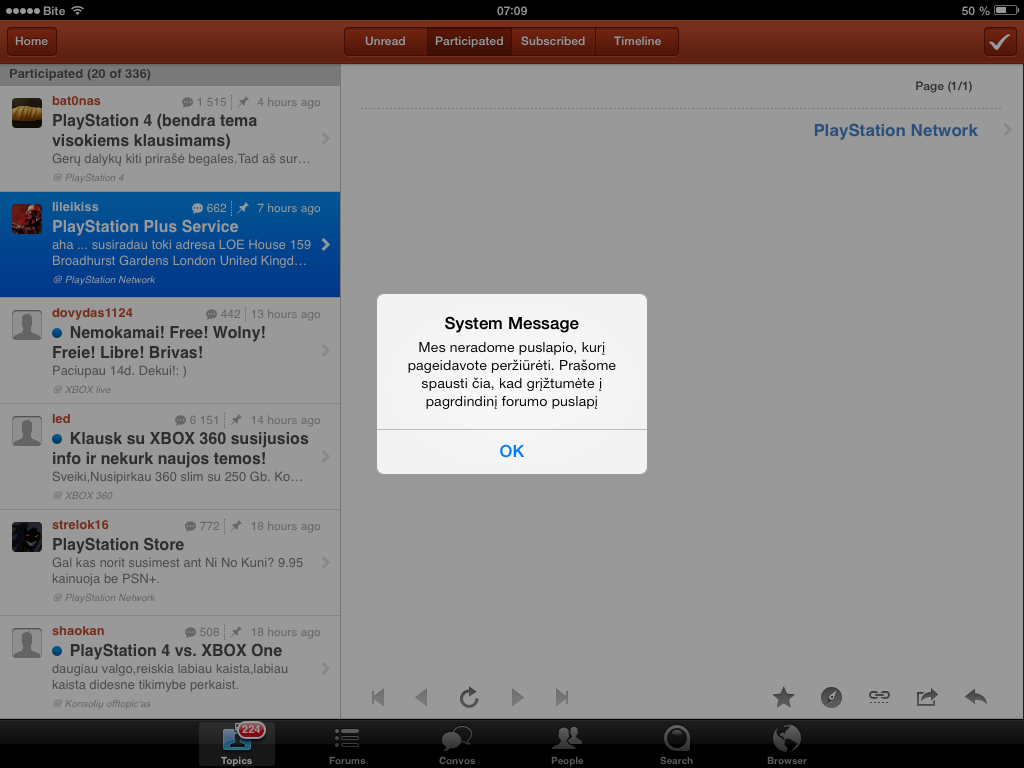Open topic Klausk su XBOX 360 susijusios
Viewport: 1024px width, 768px height.
[x=180, y=449]
